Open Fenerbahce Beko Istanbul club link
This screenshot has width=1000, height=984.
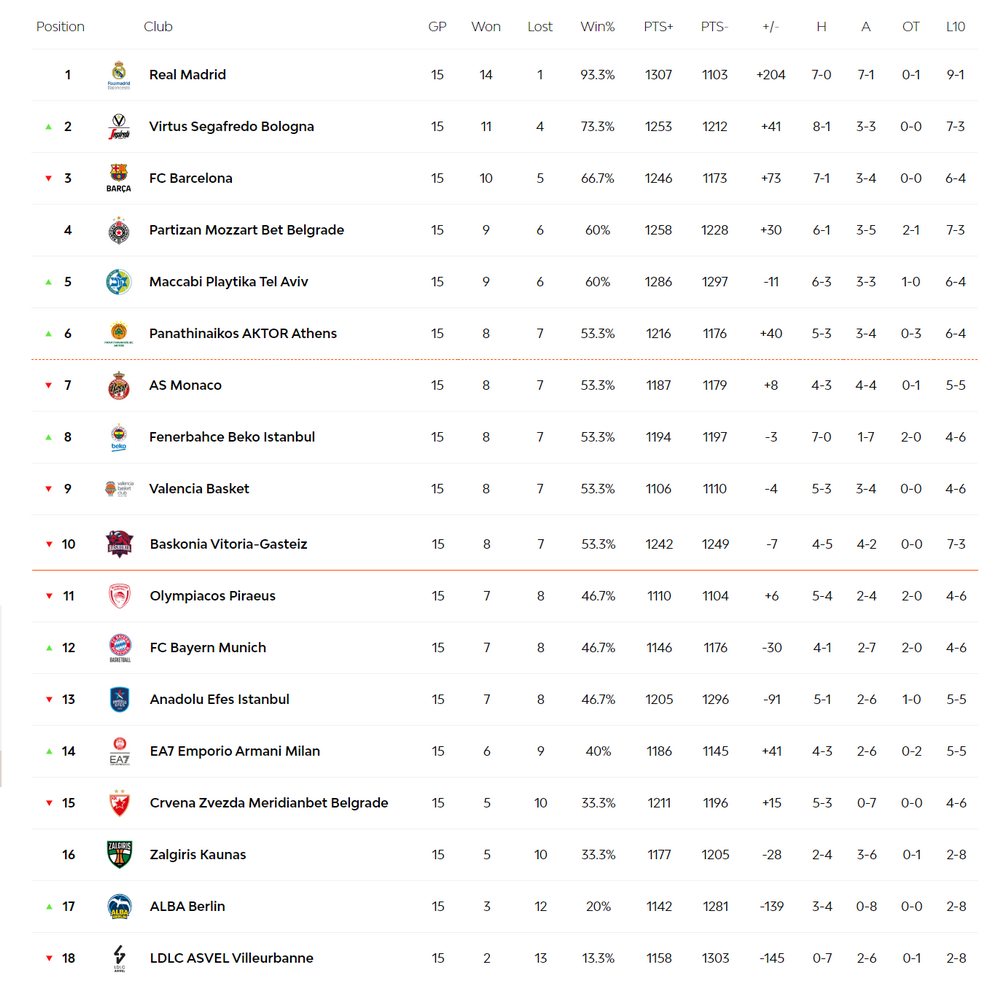[232, 437]
